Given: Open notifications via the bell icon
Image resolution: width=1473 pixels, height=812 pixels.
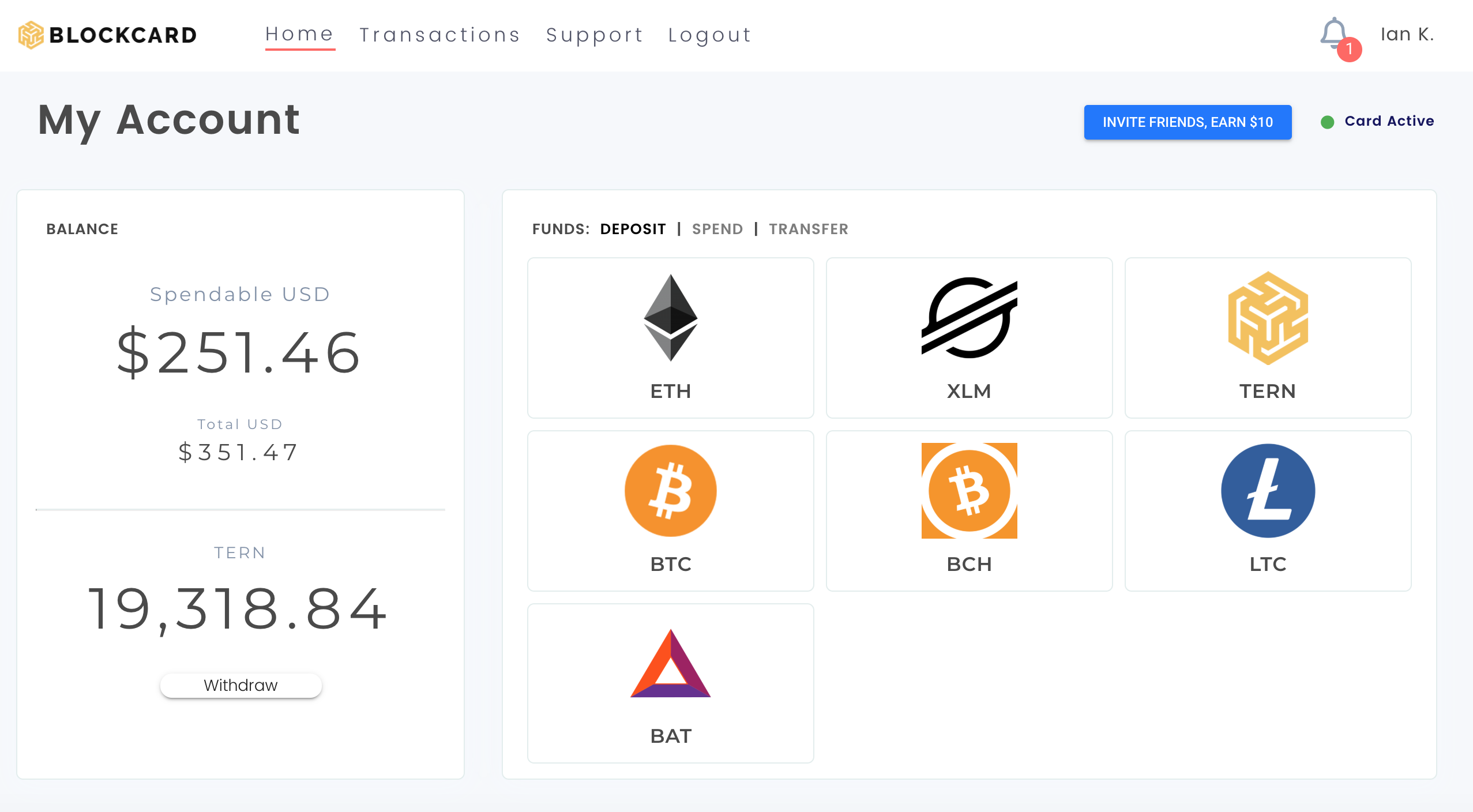Looking at the screenshot, I should click(1333, 33).
